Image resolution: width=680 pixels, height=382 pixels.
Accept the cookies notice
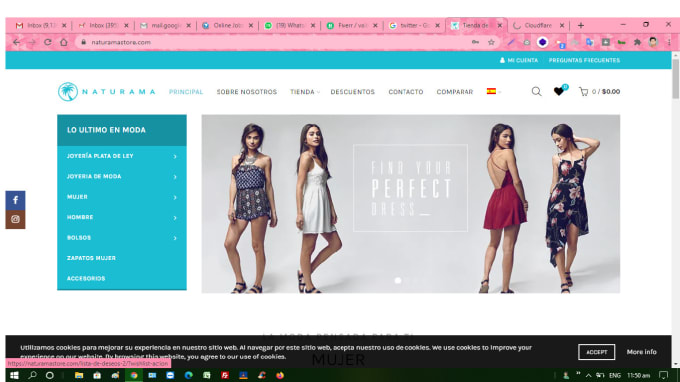point(596,352)
